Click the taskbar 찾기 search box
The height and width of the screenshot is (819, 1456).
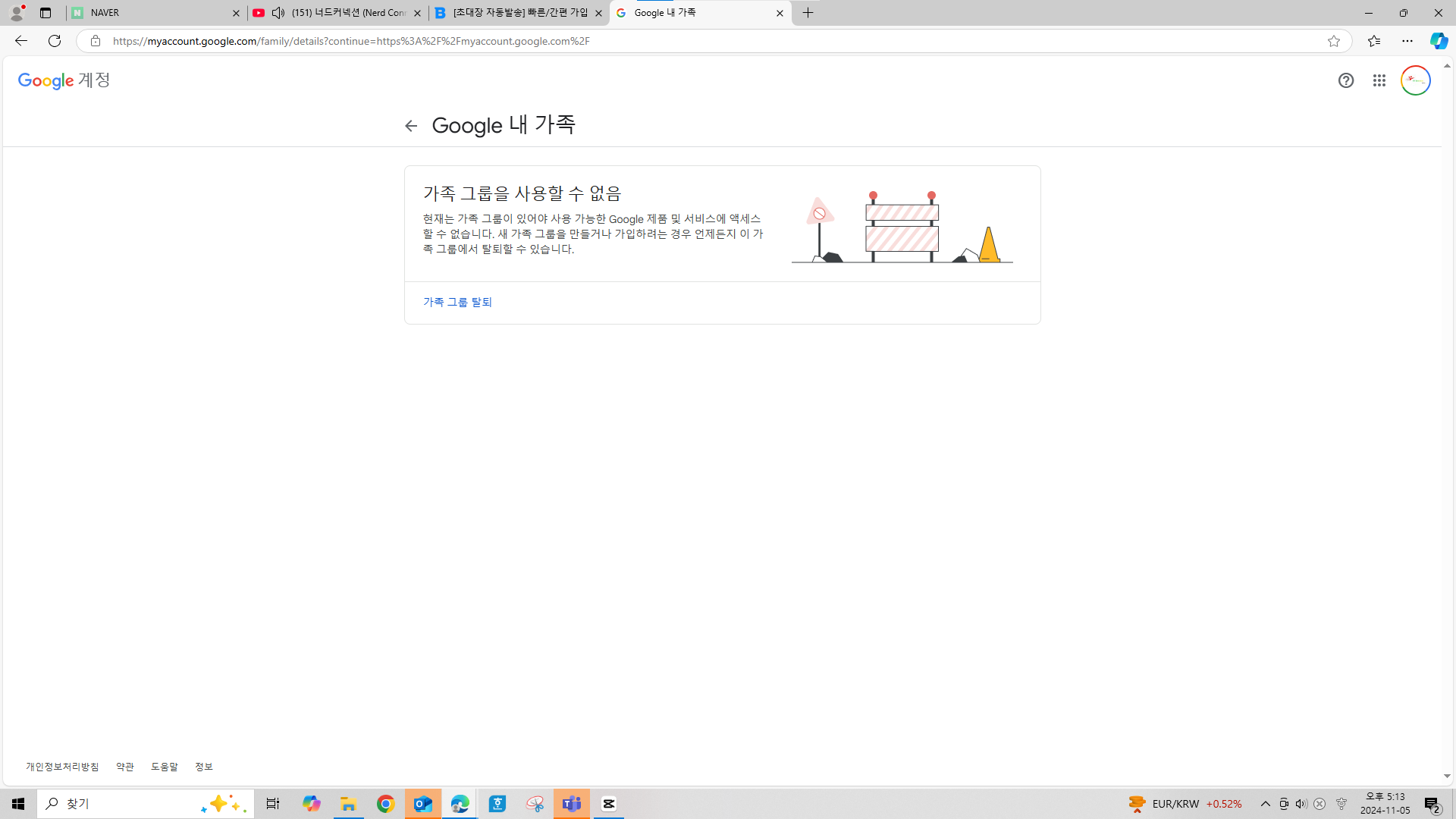[x=145, y=804]
